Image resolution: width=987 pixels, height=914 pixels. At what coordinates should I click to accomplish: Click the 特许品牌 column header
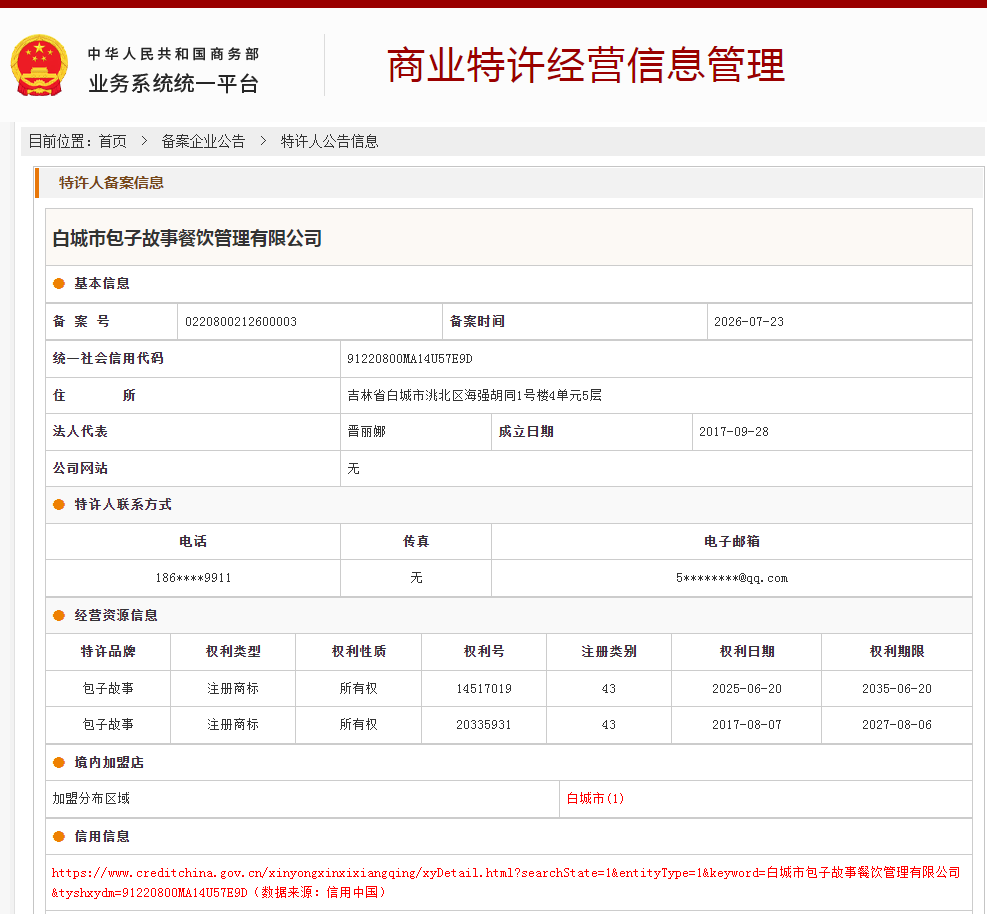(x=108, y=652)
